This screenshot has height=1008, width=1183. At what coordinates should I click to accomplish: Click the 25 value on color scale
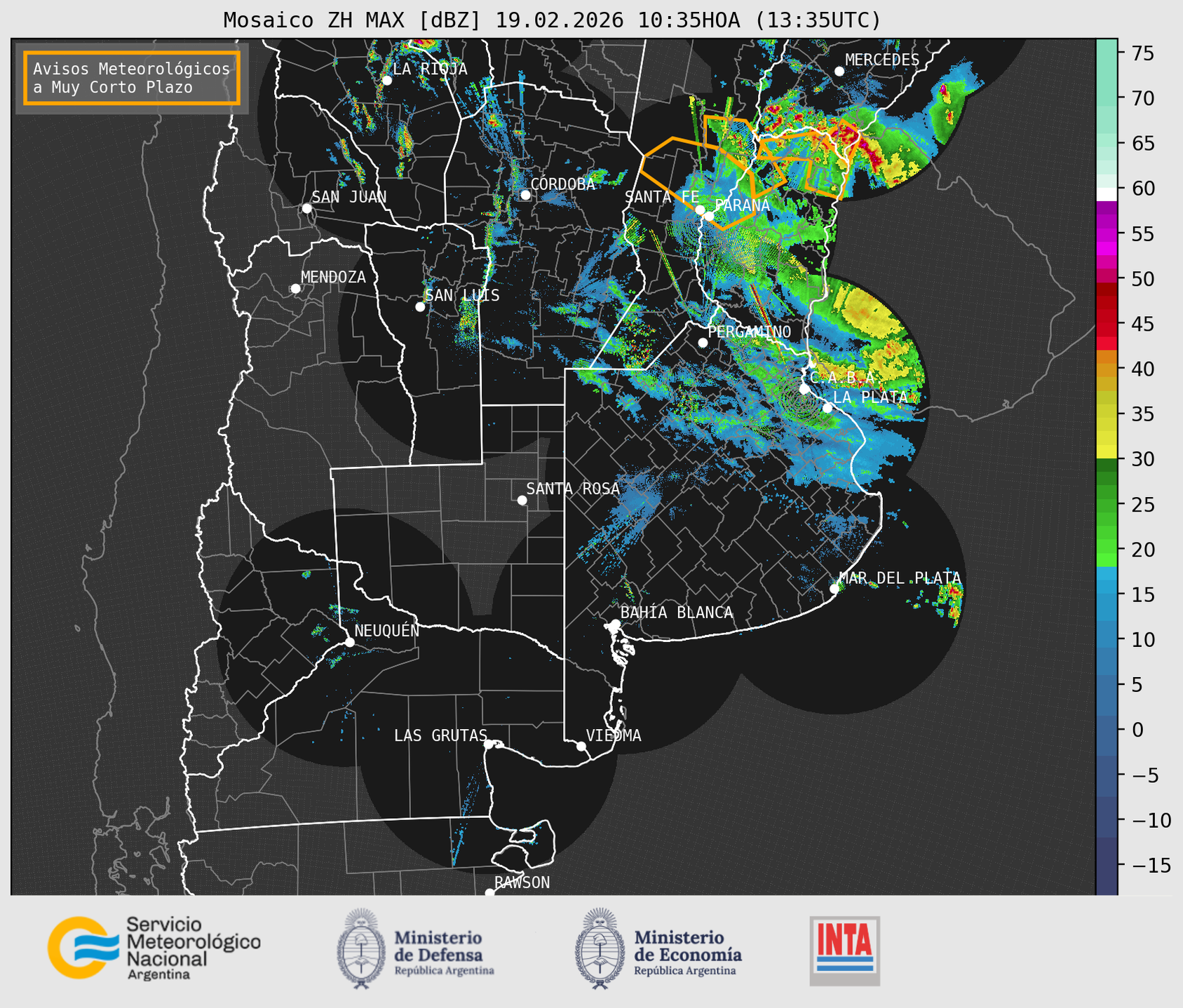[x=1142, y=504]
